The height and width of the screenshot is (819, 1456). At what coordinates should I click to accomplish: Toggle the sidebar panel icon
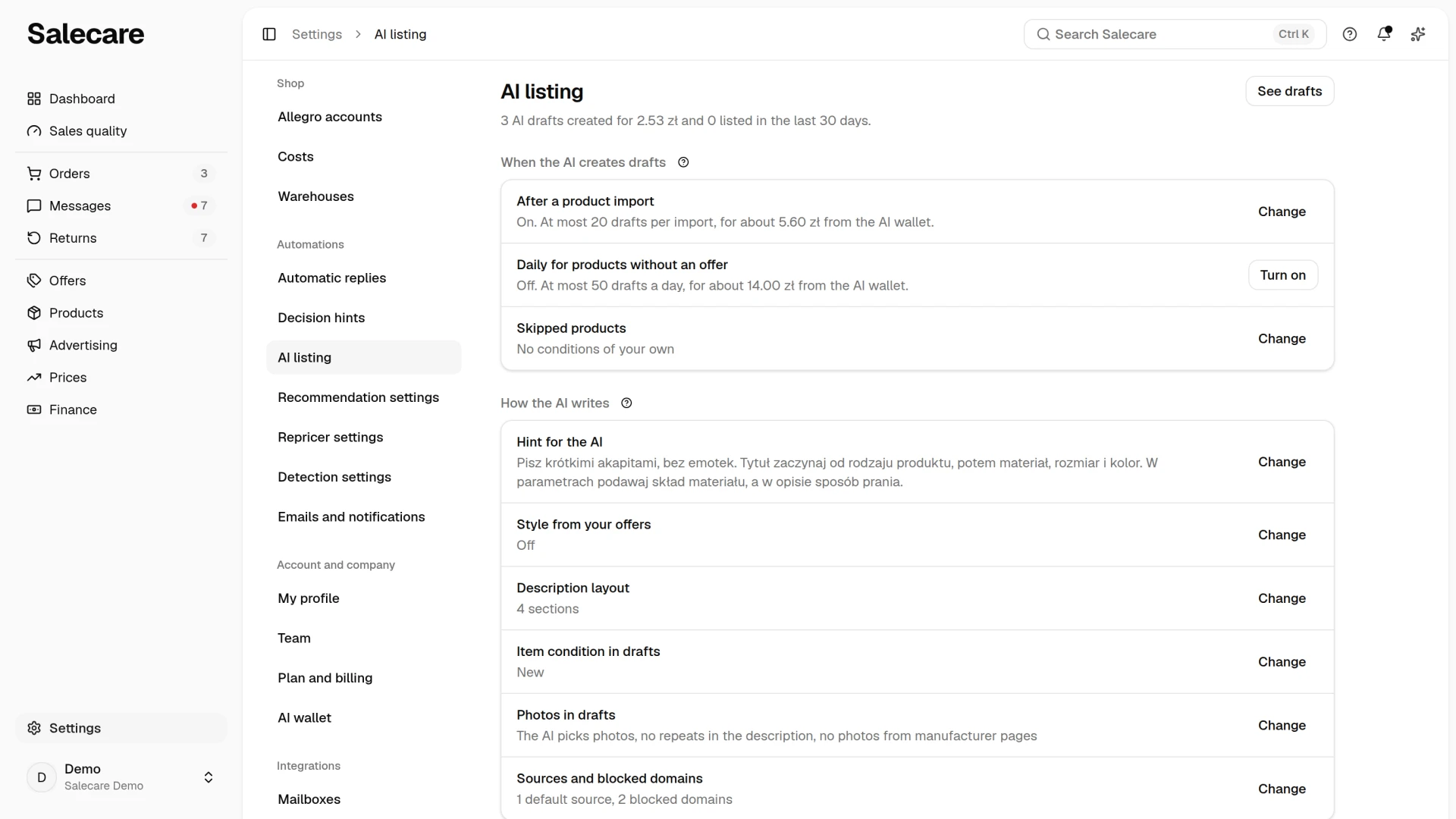pyautogui.click(x=269, y=34)
